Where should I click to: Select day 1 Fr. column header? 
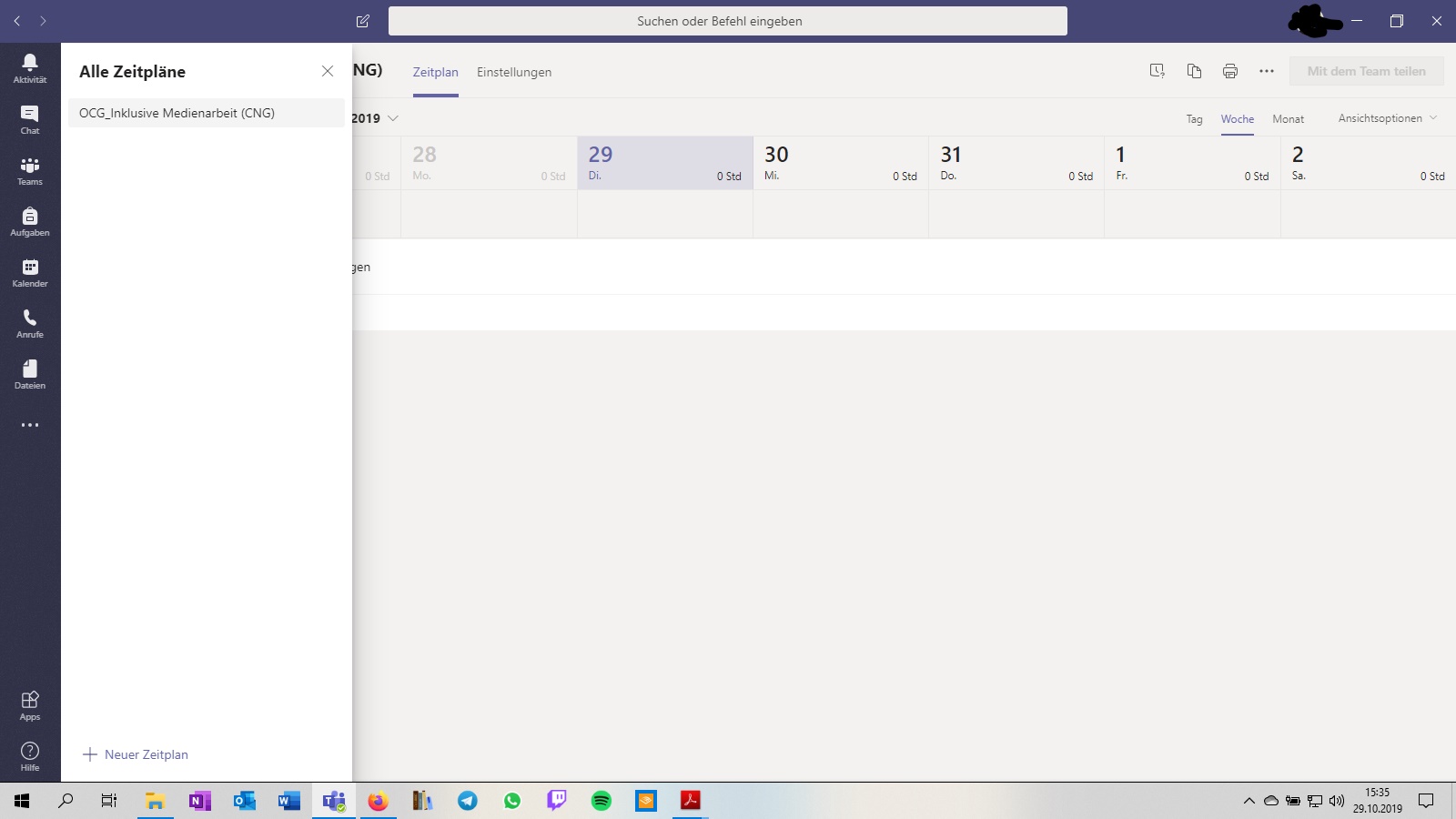coord(1192,163)
